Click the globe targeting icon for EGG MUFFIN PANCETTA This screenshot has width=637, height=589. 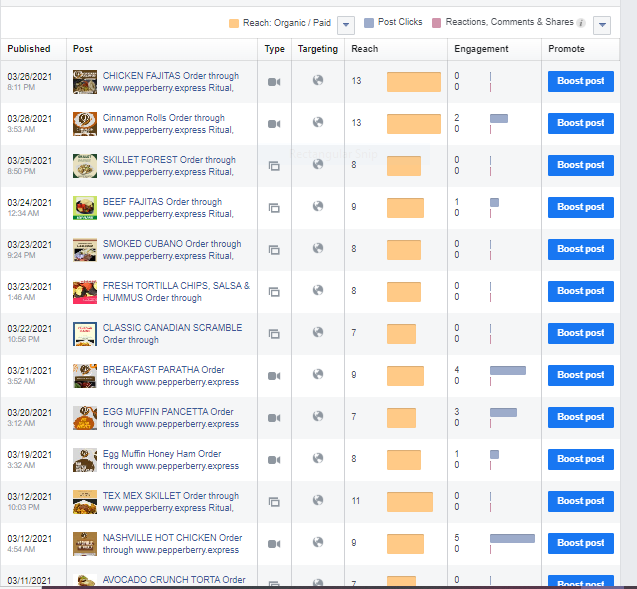pos(318,416)
